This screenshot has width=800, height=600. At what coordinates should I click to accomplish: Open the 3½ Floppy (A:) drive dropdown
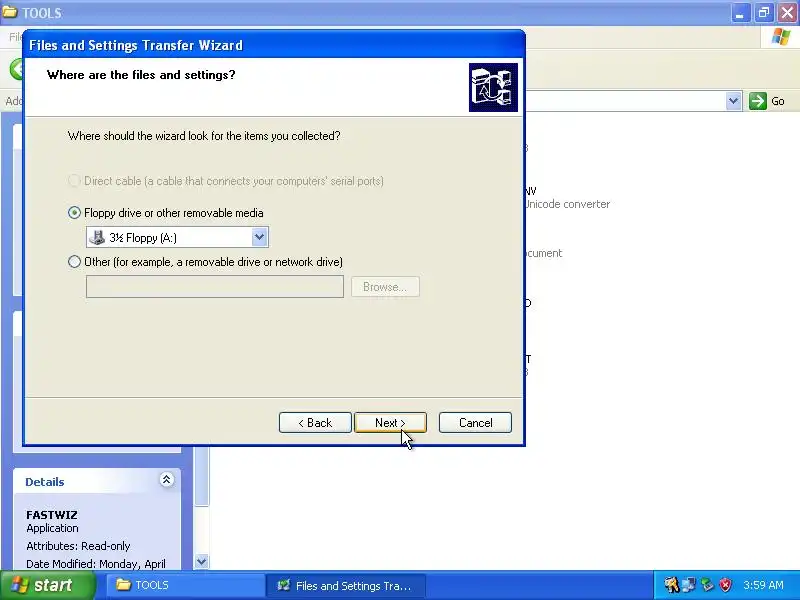259,237
